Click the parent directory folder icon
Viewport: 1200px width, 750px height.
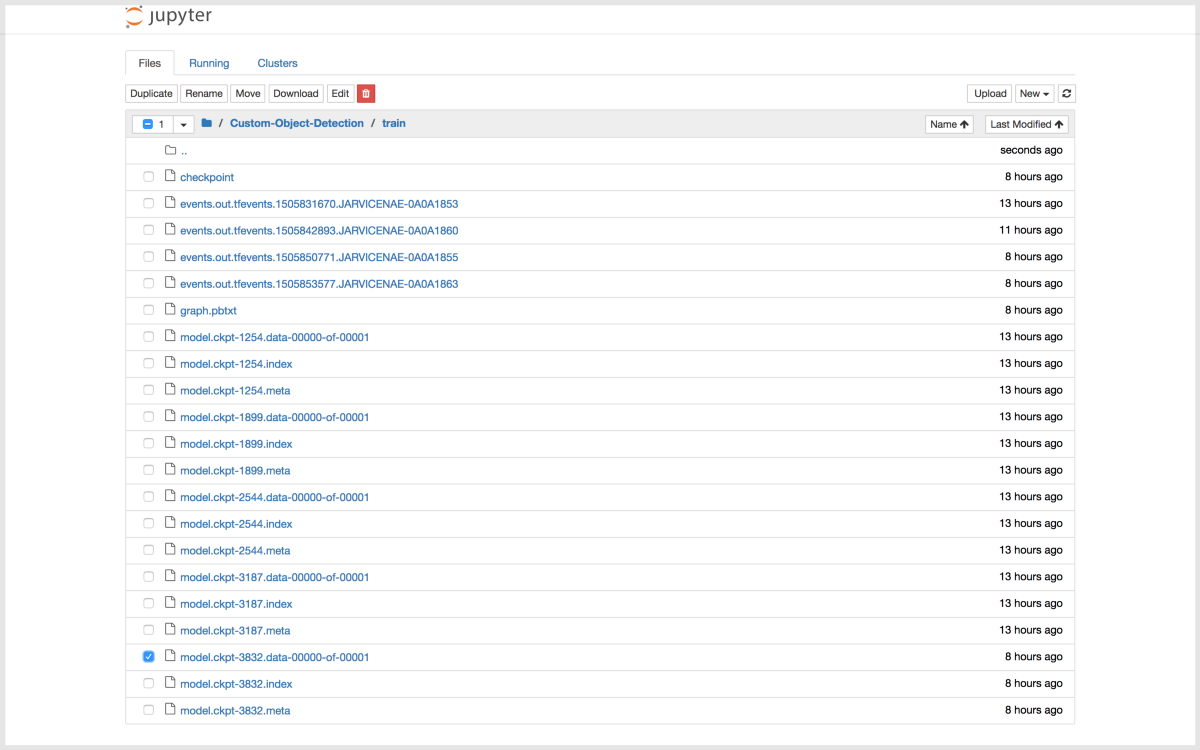170,151
